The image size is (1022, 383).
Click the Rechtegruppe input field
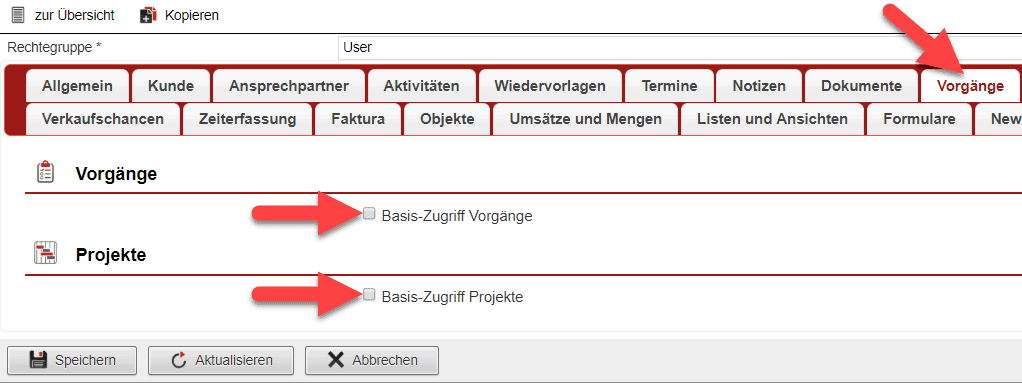coord(680,48)
